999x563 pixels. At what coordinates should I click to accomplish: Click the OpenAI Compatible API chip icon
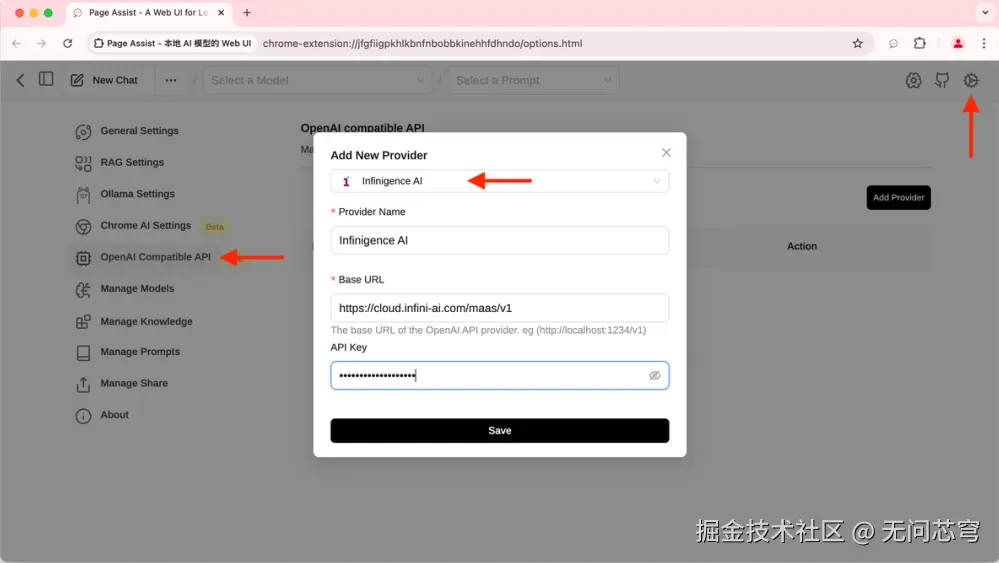83,258
